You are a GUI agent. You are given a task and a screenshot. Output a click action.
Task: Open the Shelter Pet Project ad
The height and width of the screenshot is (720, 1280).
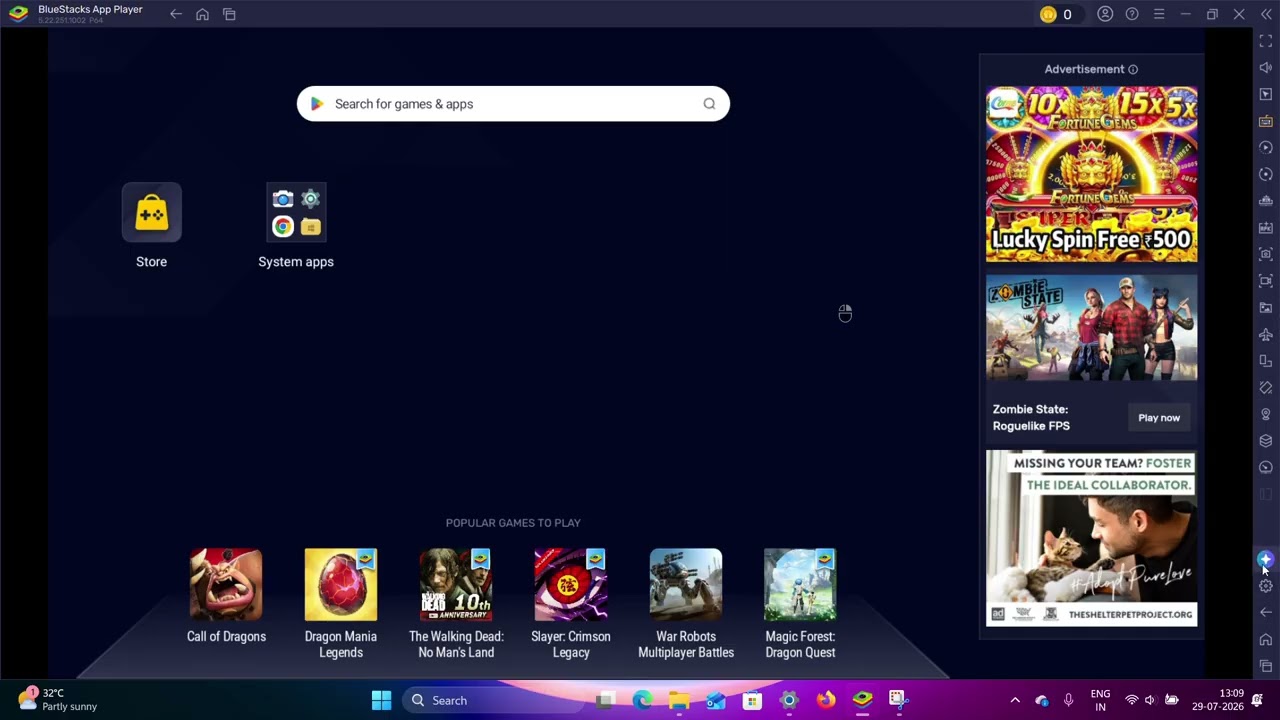click(1092, 538)
